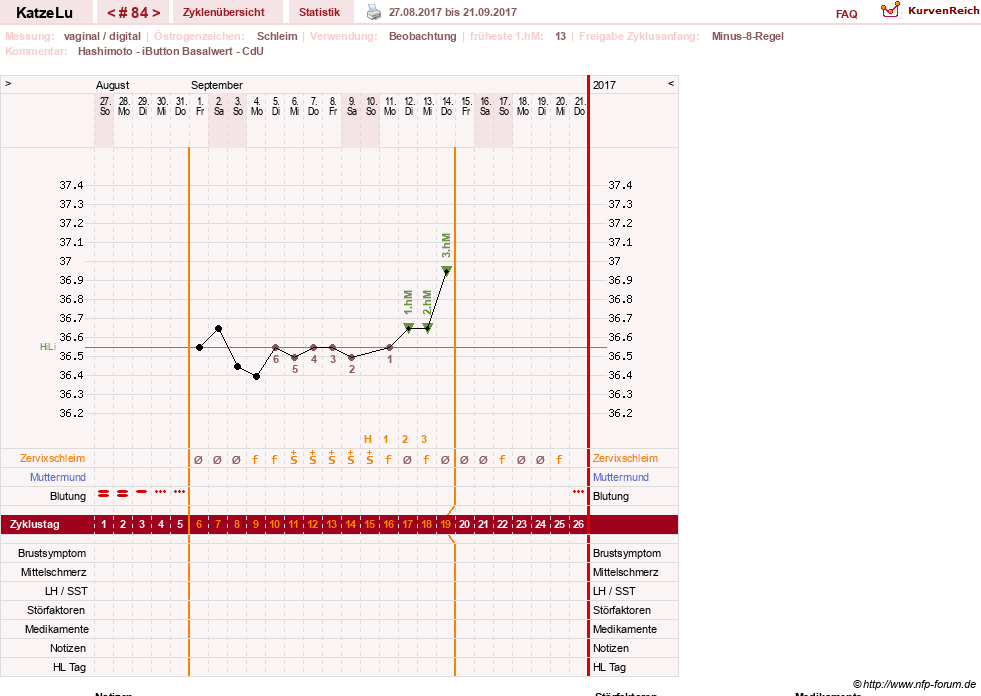This screenshot has width=981, height=696.
Task: Click the Ø mucus symbol on cycle day 19
Action: click(x=445, y=459)
